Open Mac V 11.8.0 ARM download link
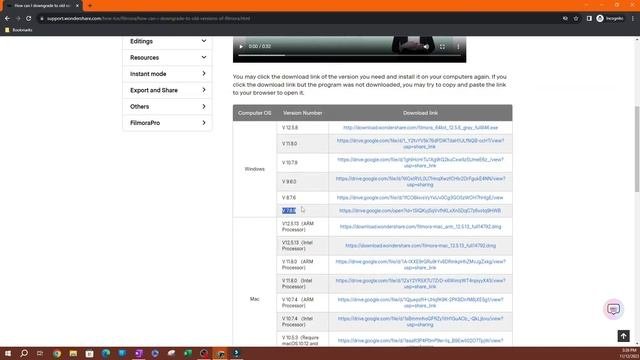 [420, 264]
